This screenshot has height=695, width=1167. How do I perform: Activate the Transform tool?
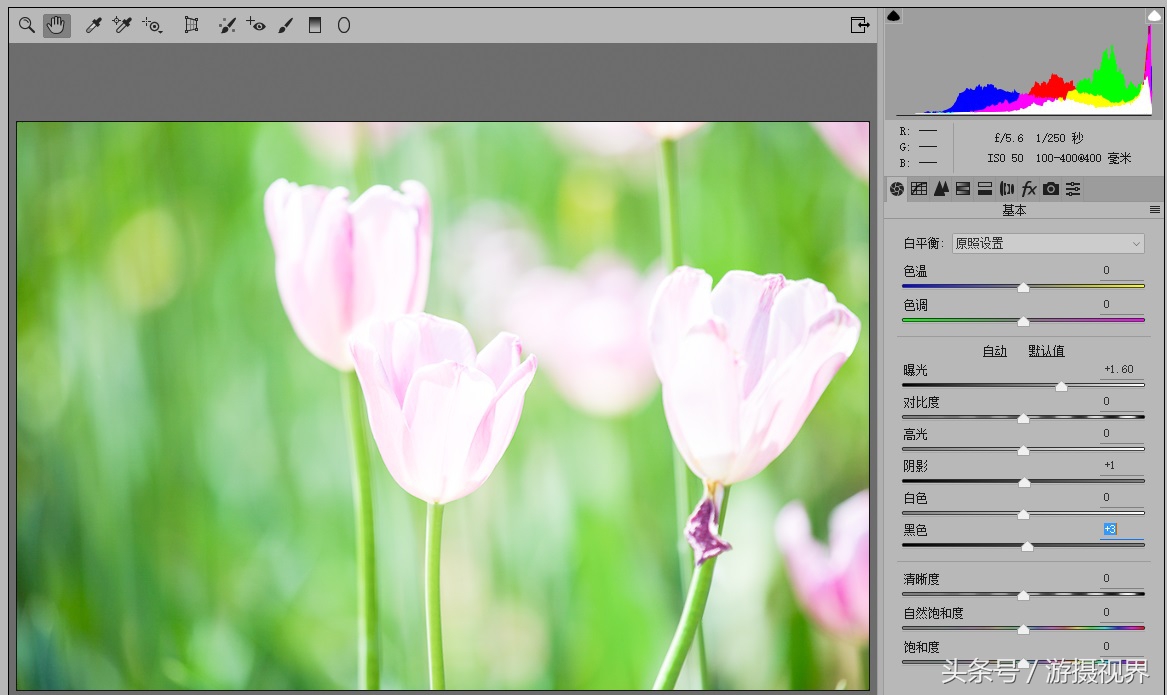[x=191, y=25]
